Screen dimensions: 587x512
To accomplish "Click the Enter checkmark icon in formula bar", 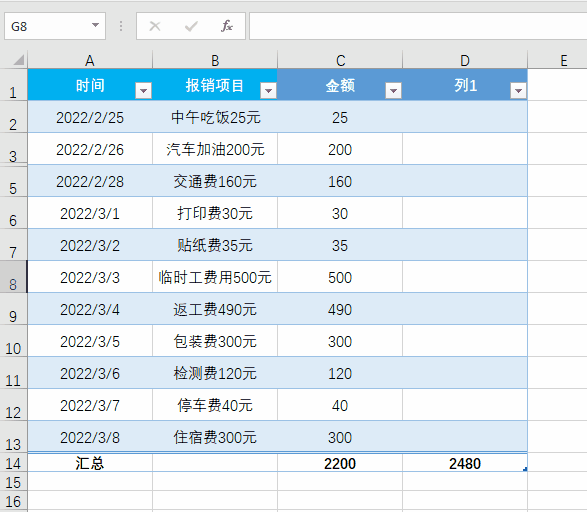I will [191, 26].
